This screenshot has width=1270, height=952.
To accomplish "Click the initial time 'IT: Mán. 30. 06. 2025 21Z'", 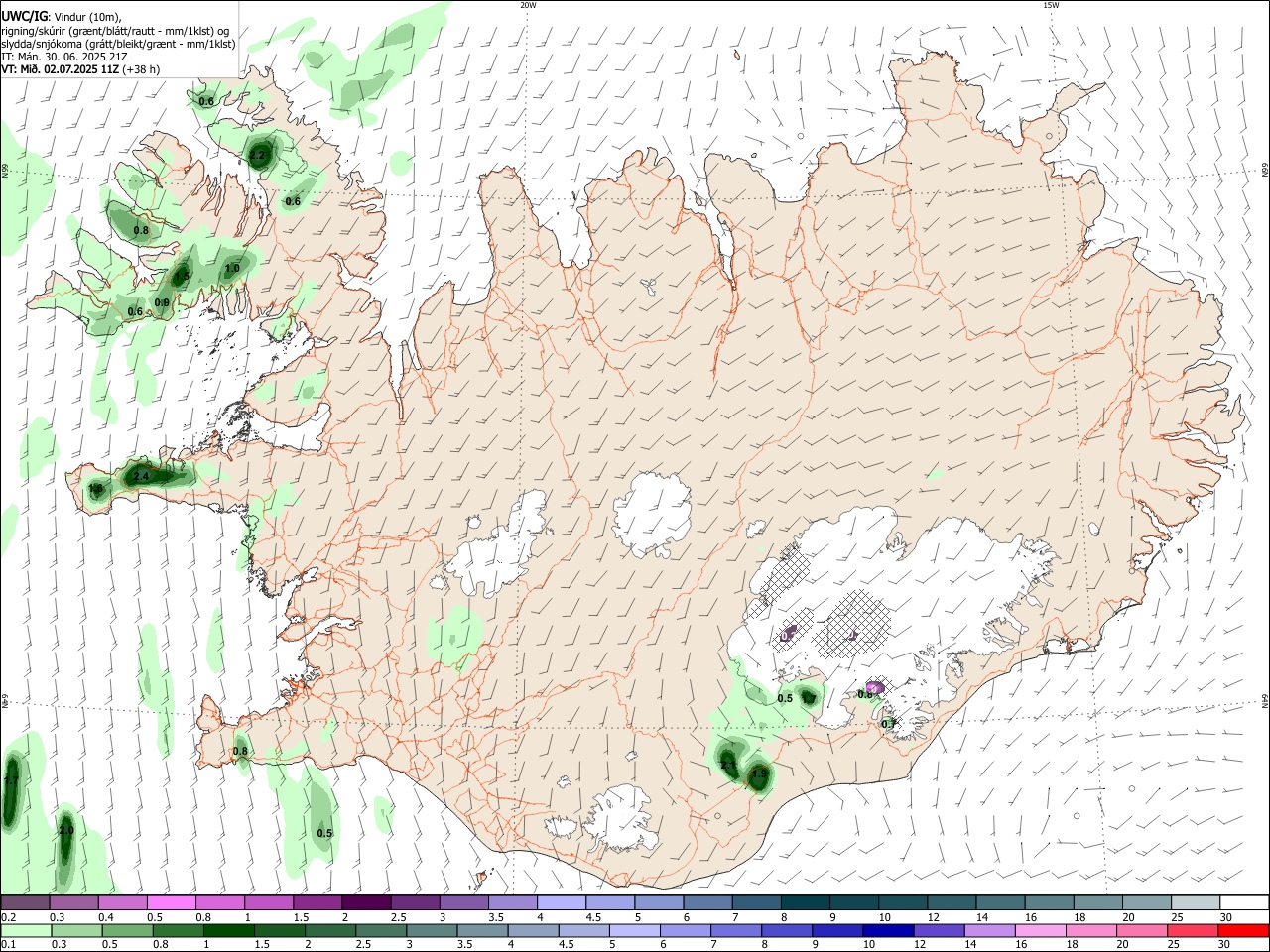I will point(64,57).
